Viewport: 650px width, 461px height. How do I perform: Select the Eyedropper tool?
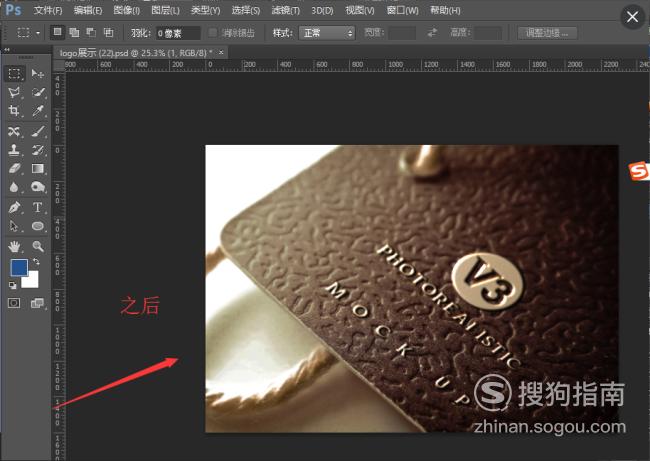point(38,110)
